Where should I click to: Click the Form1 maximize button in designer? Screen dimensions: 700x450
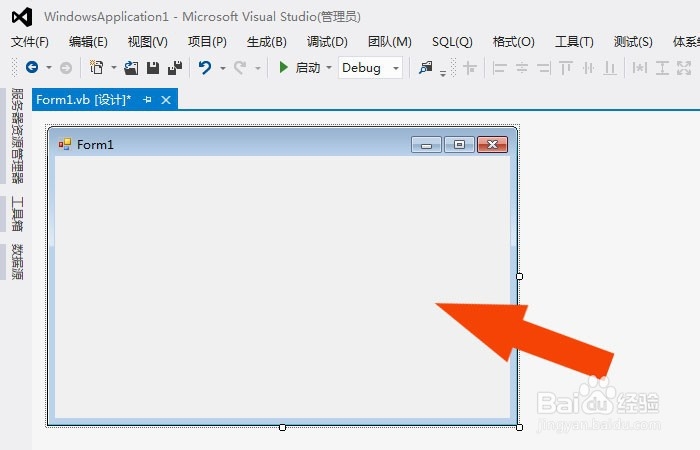coord(459,145)
